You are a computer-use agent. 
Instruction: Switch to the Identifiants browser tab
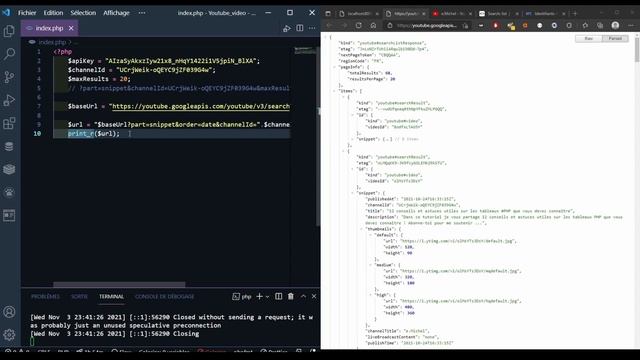[x=545, y=13]
